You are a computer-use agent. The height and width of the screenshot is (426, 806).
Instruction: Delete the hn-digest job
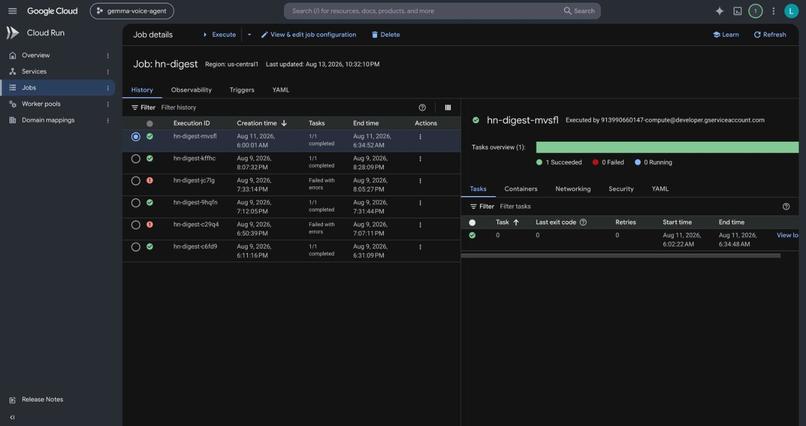click(386, 34)
